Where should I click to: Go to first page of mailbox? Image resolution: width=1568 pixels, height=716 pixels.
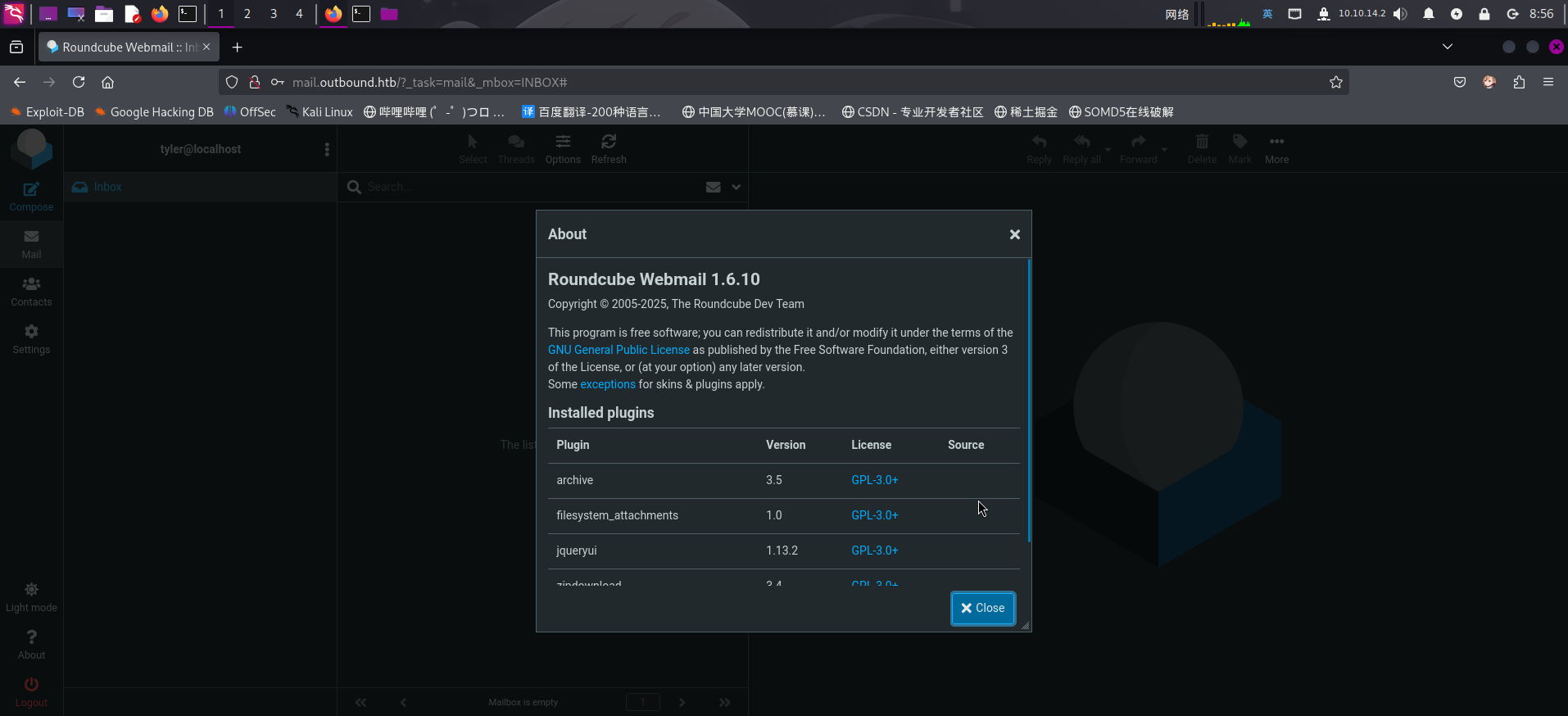(x=360, y=702)
